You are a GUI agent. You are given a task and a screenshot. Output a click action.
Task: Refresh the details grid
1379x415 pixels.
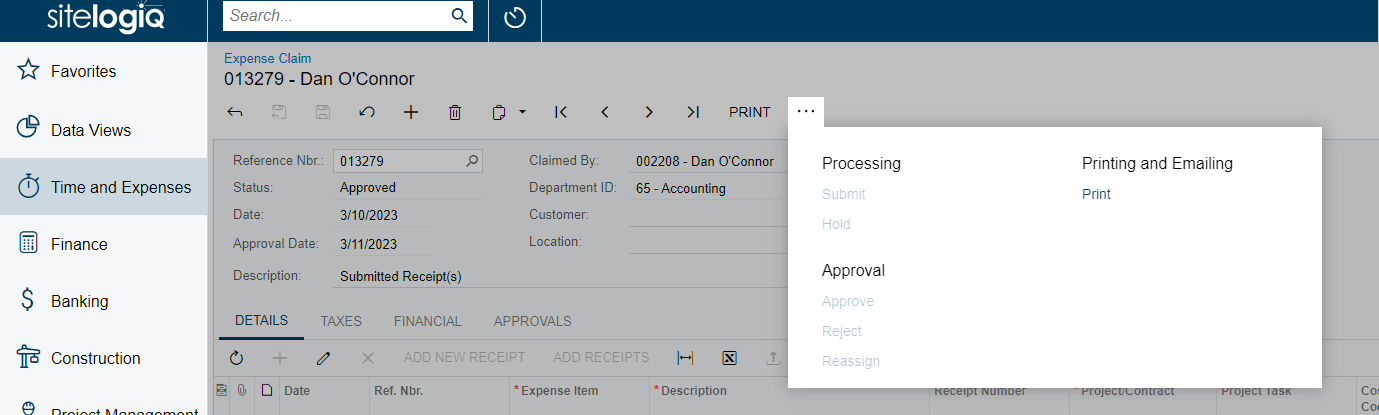click(x=236, y=357)
